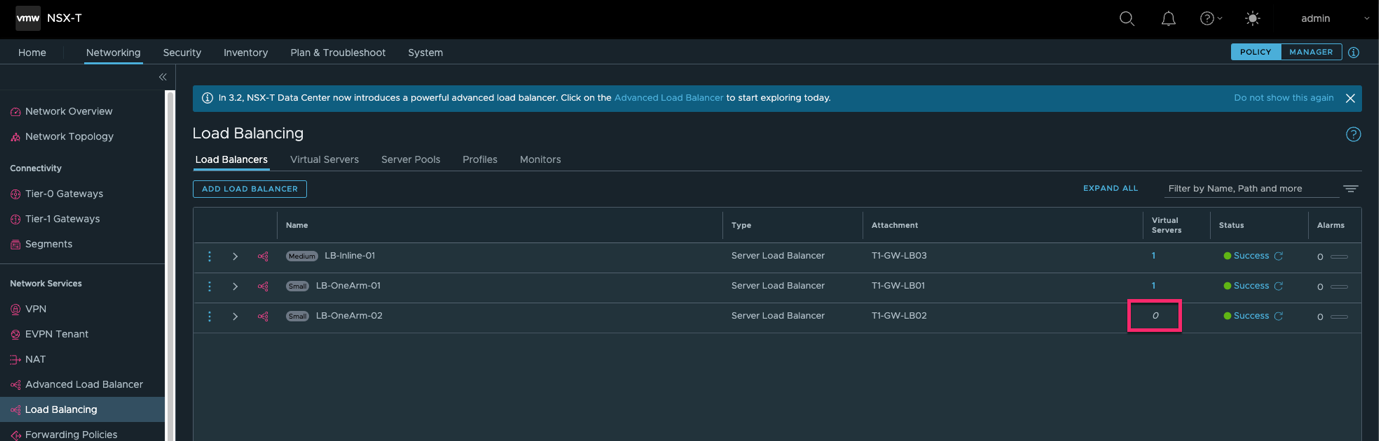
Task: Refresh the status of LB-OneArm-02
Action: 1278,316
